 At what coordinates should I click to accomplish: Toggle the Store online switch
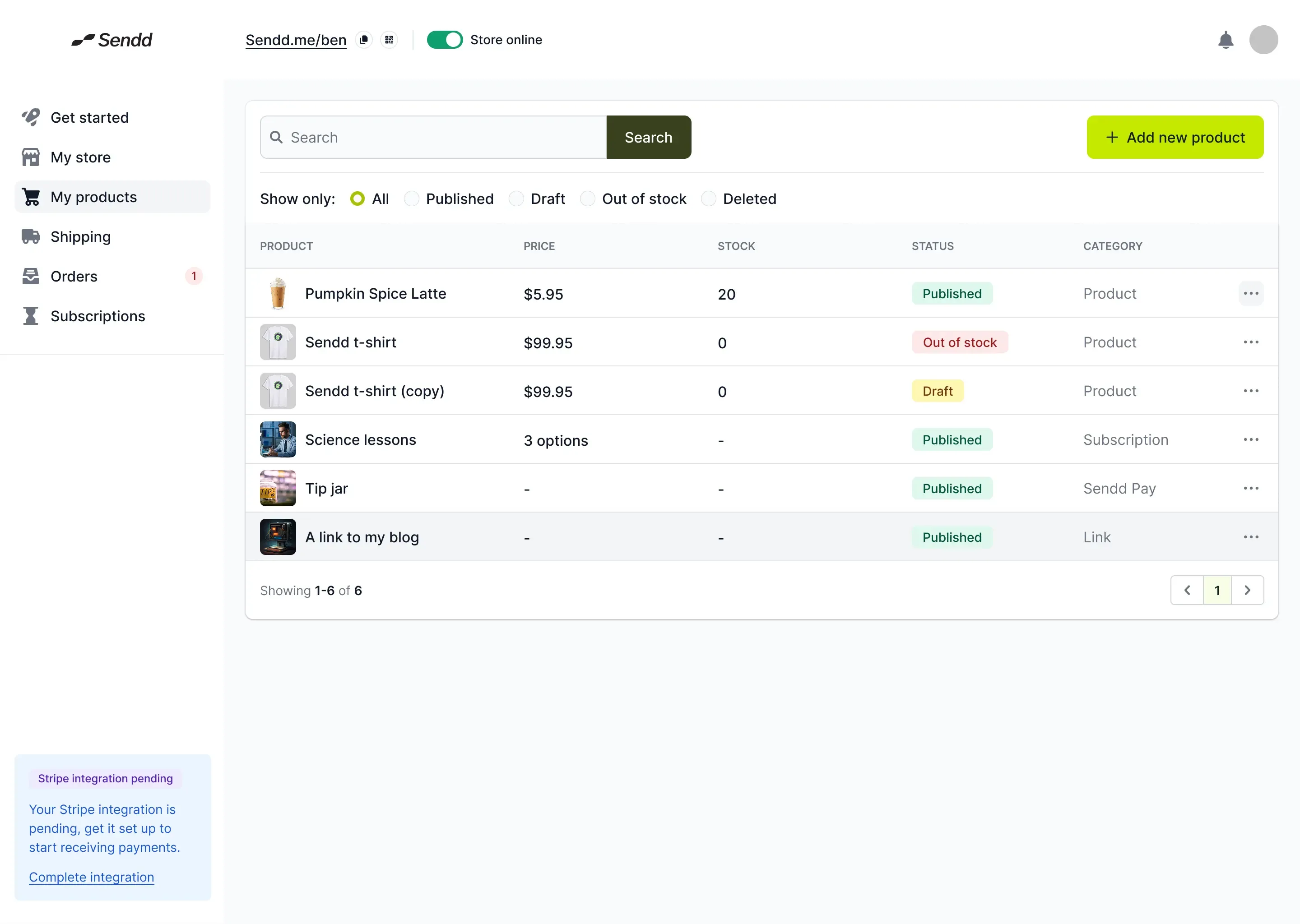(445, 40)
